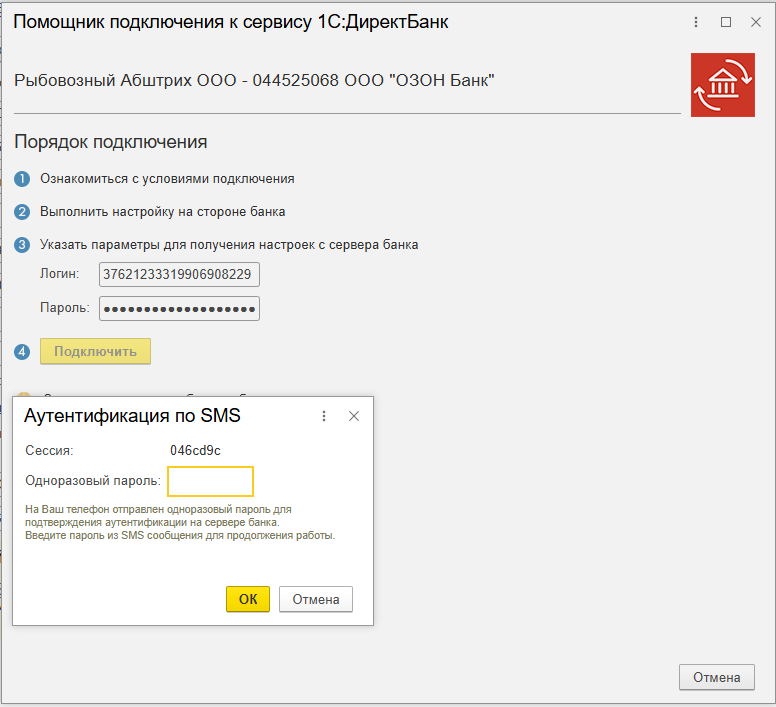This screenshot has height=707, width=776.
Task: Click the Подключить button
Action: 95,351
